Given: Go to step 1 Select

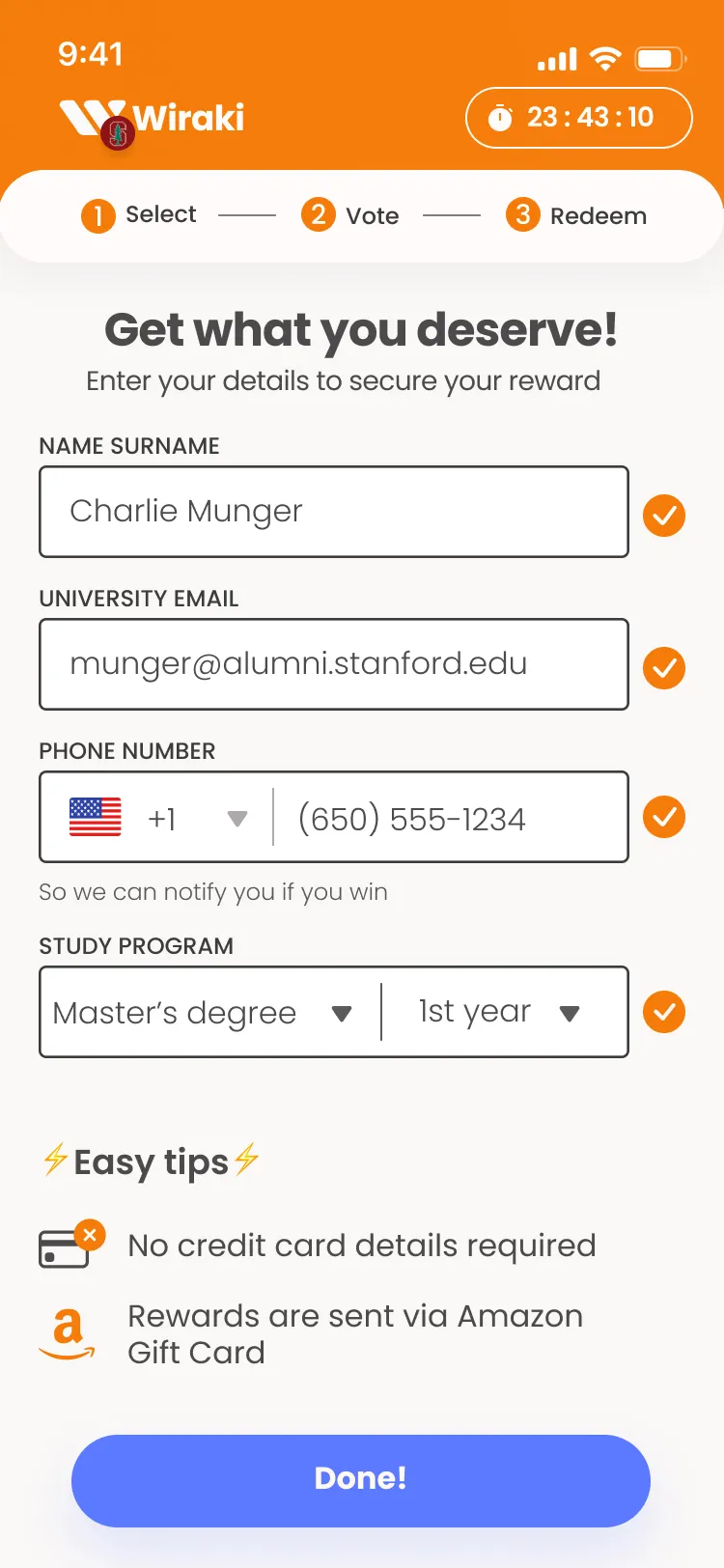Looking at the screenshot, I should pyautogui.click(x=139, y=215).
